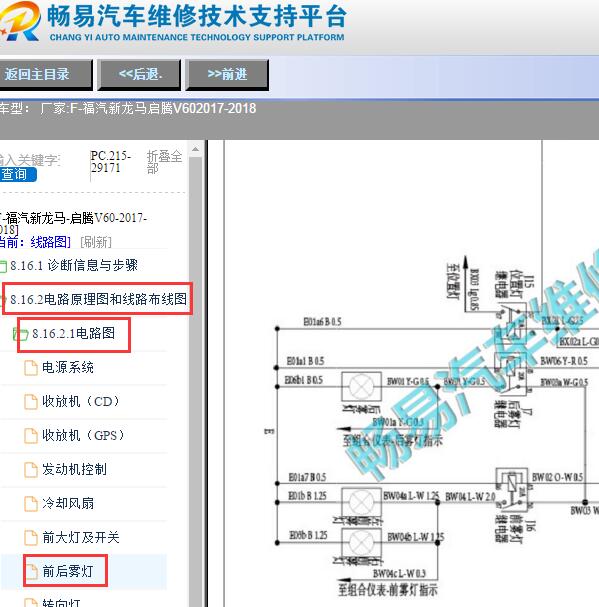Select 收放机（GPS） diagram
Viewport: 599px width, 607px height.
click(x=84, y=436)
